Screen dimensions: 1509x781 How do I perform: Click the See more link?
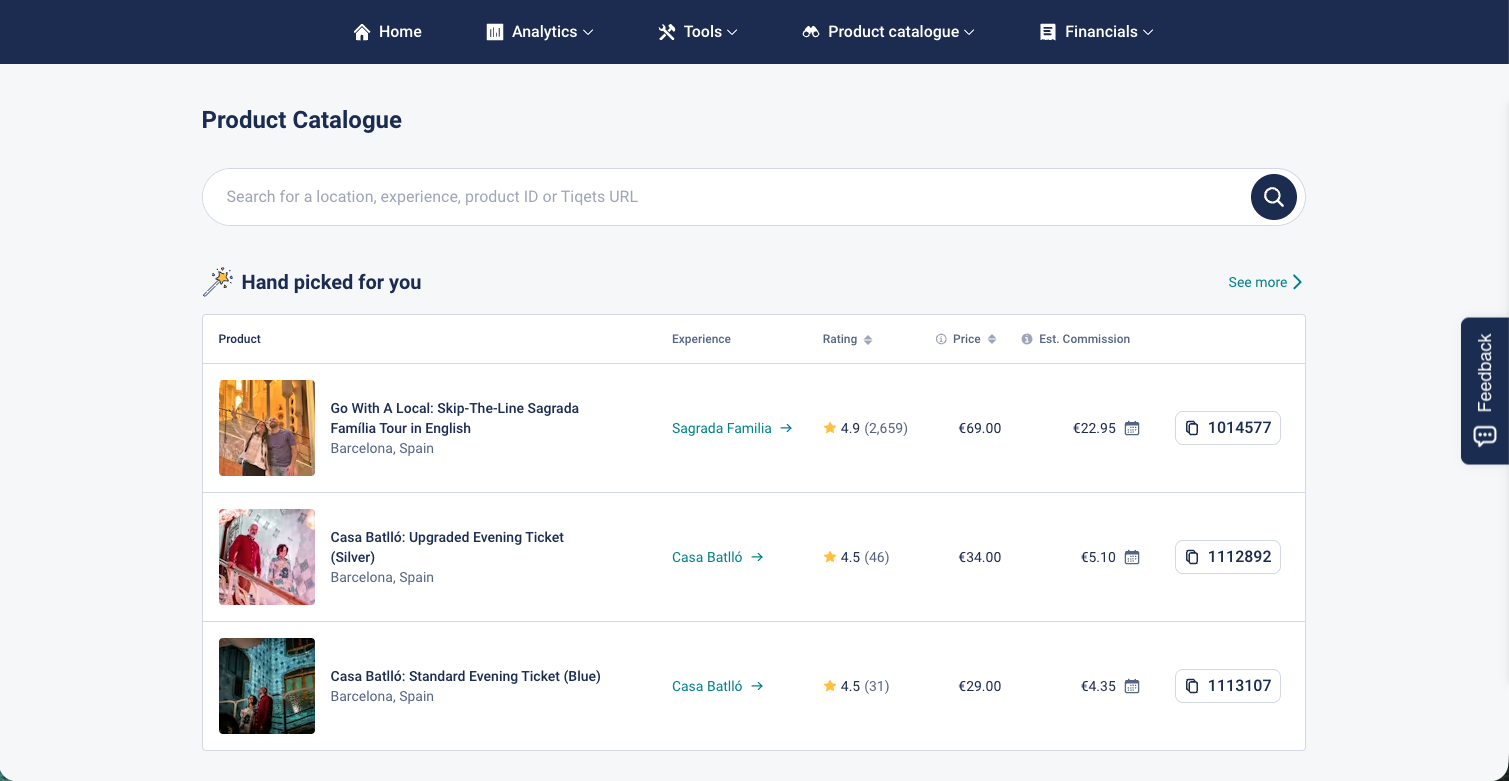pos(1265,282)
